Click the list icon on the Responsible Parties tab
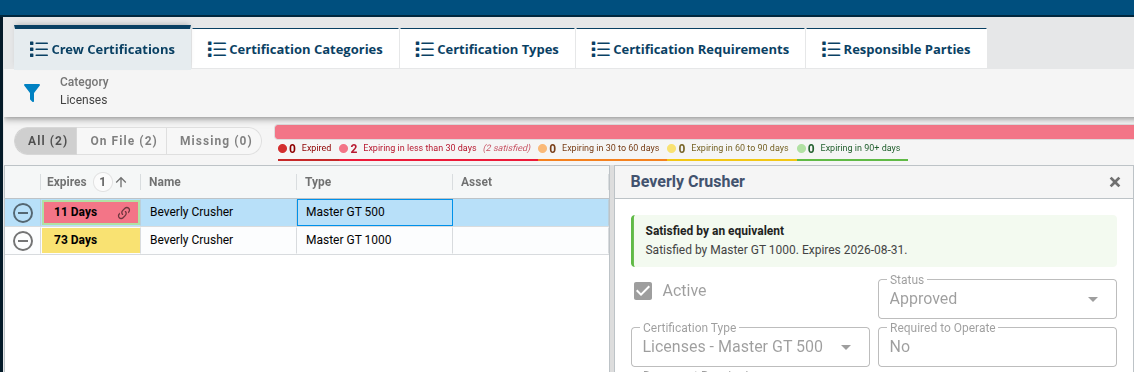Viewport: 1134px width, 372px height. pyautogui.click(x=831, y=49)
